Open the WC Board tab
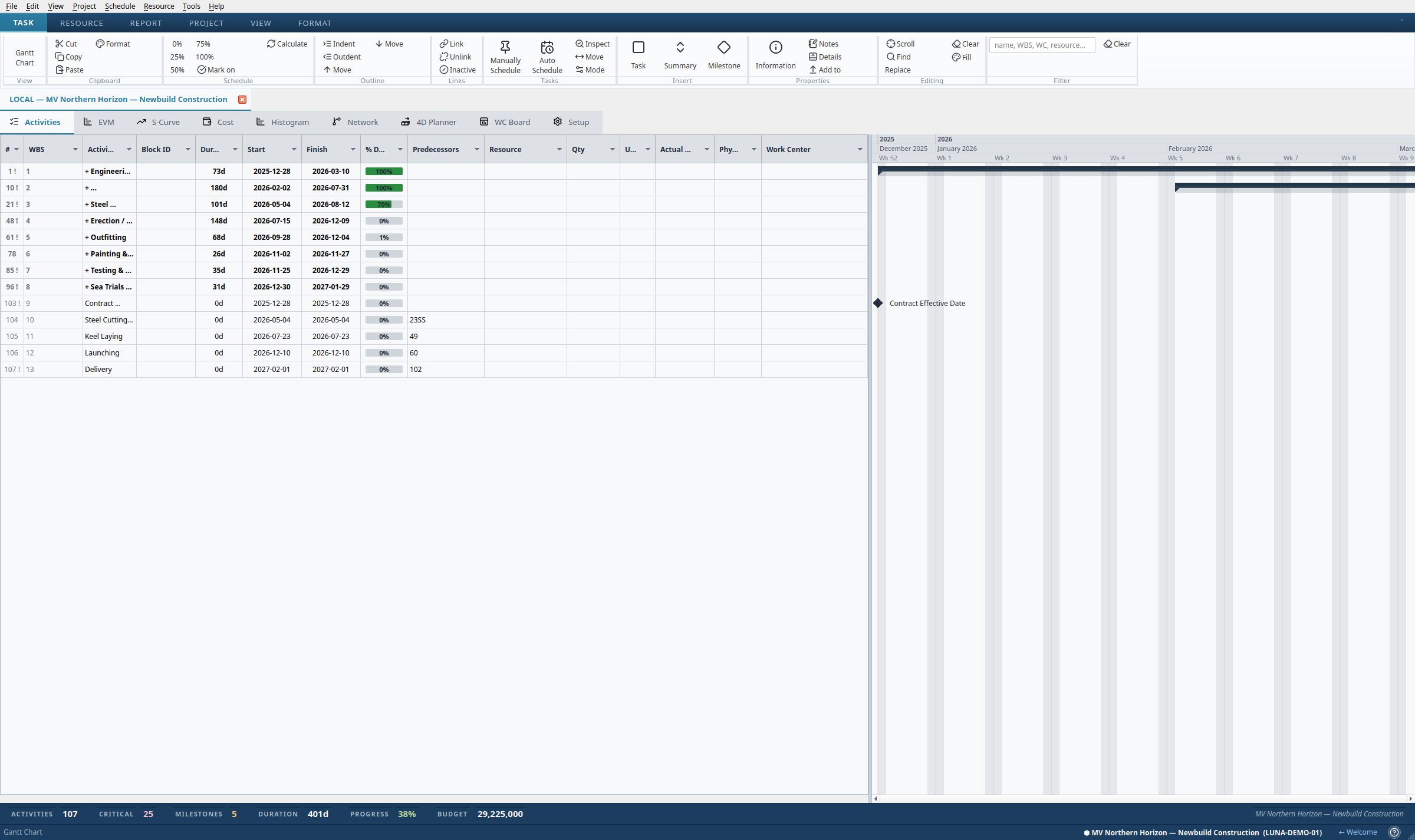The width and height of the screenshot is (1415, 840). point(505,122)
